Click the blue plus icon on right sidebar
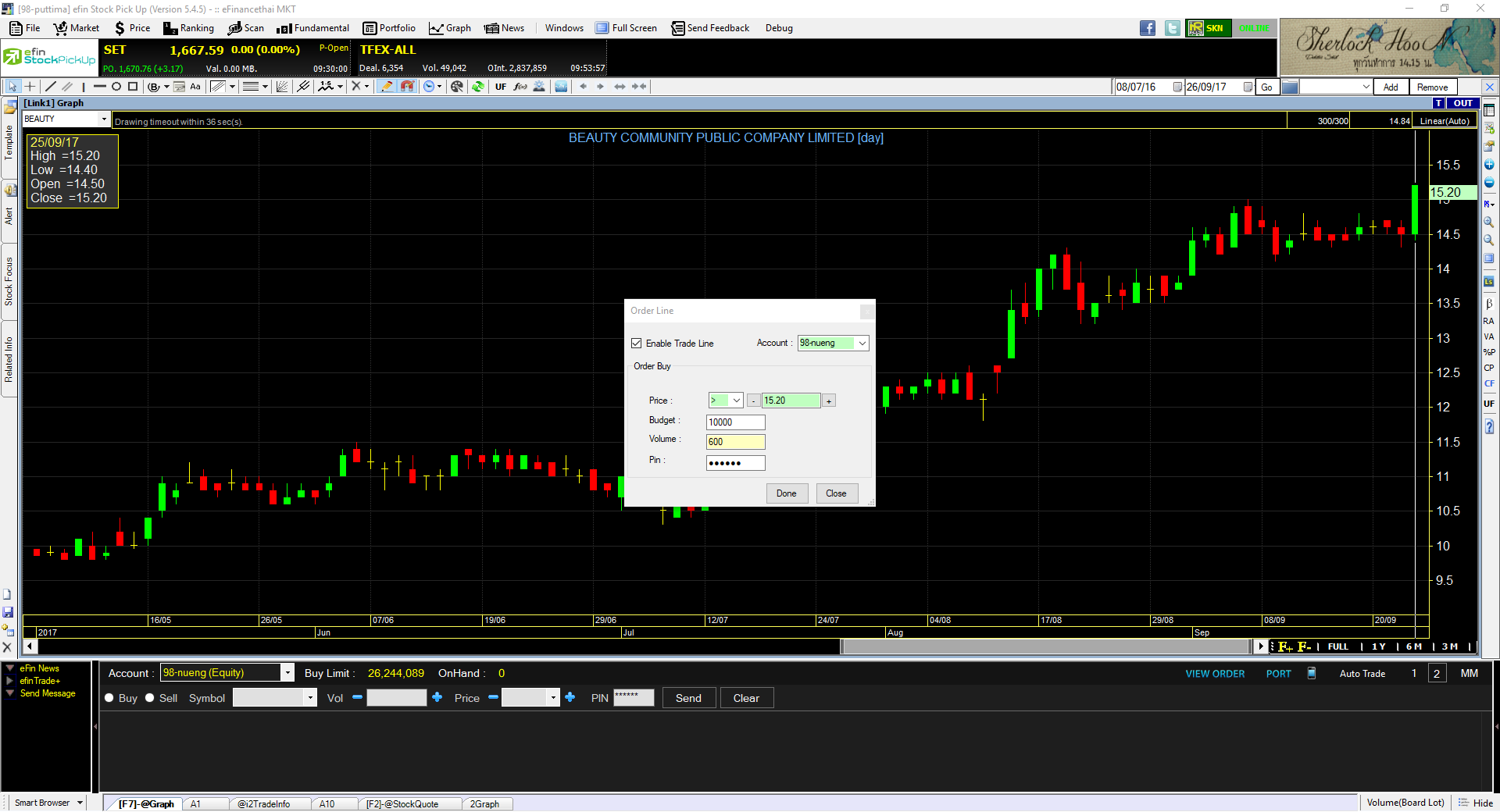Viewport: 1500px width, 812px height. (1489, 165)
